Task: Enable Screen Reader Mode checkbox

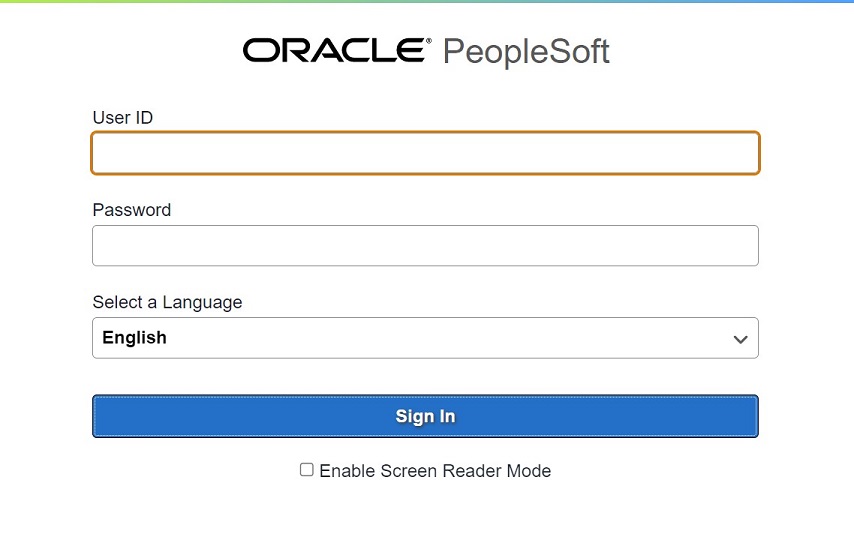Action: click(x=307, y=469)
